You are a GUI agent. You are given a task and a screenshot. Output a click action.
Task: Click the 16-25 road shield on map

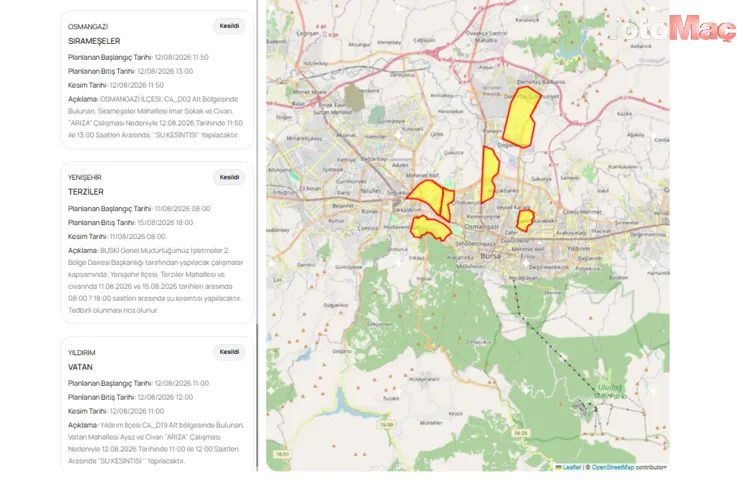click(x=520, y=433)
